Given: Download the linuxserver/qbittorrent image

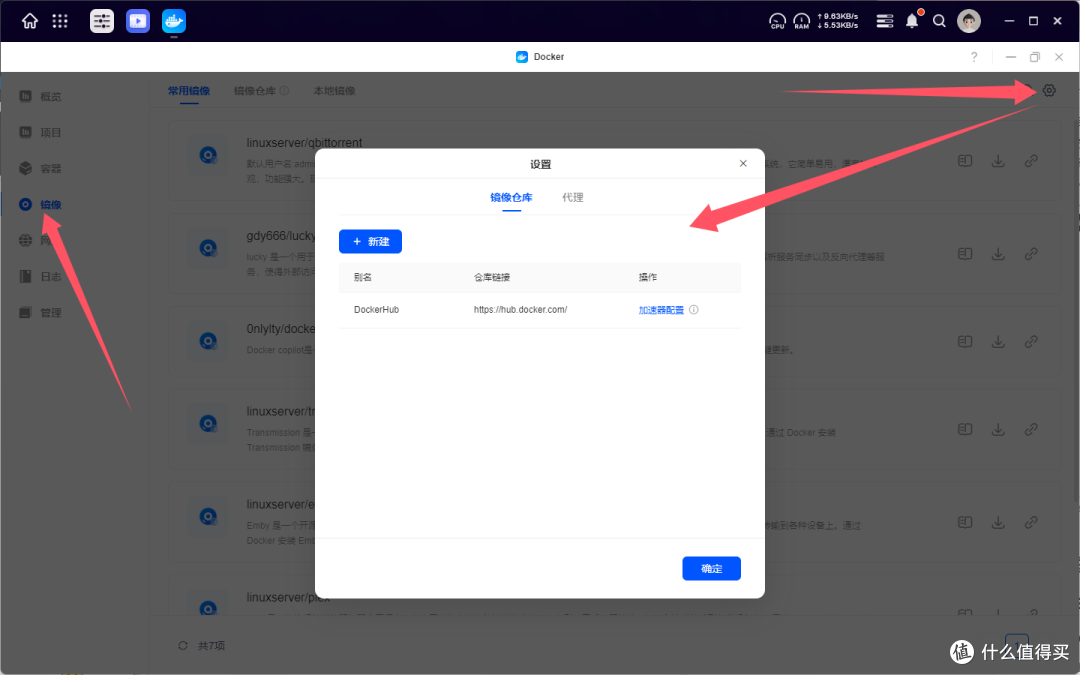Looking at the screenshot, I should click(x=998, y=160).
